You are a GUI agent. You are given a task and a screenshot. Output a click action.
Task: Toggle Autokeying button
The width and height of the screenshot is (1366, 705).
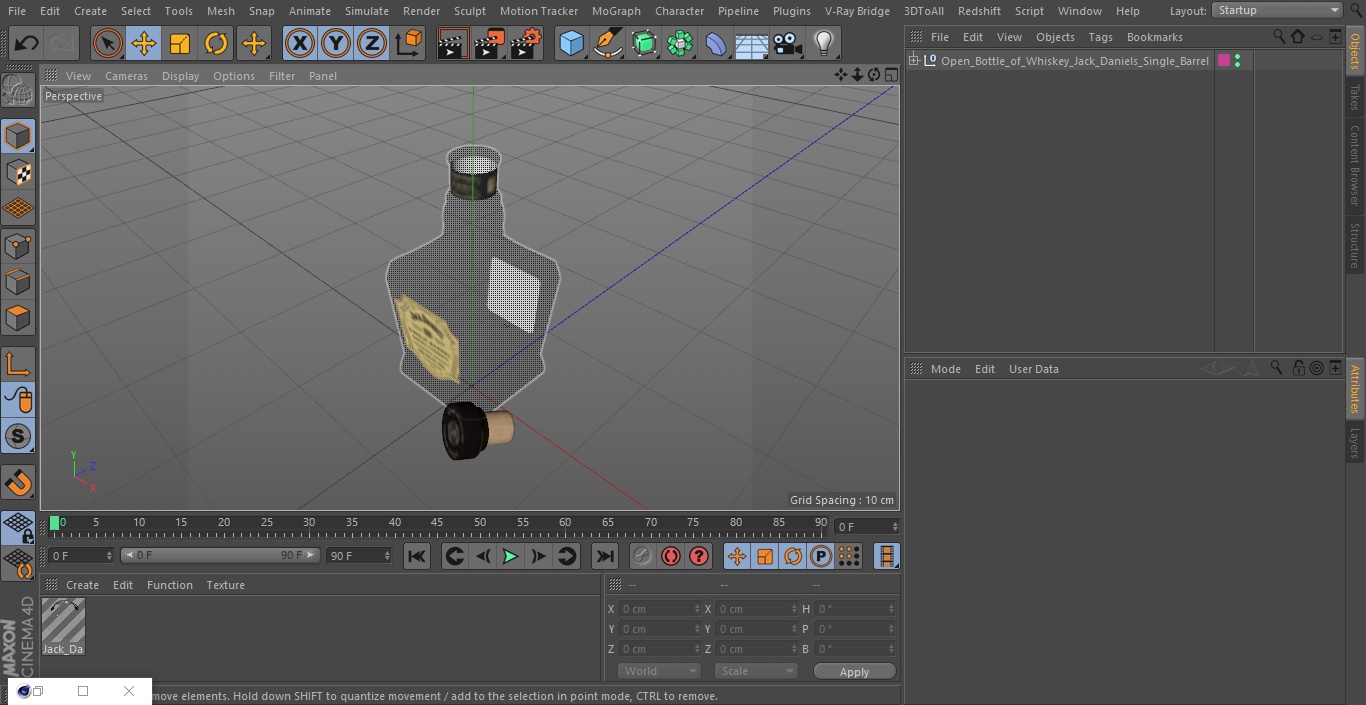coord(671,556)
